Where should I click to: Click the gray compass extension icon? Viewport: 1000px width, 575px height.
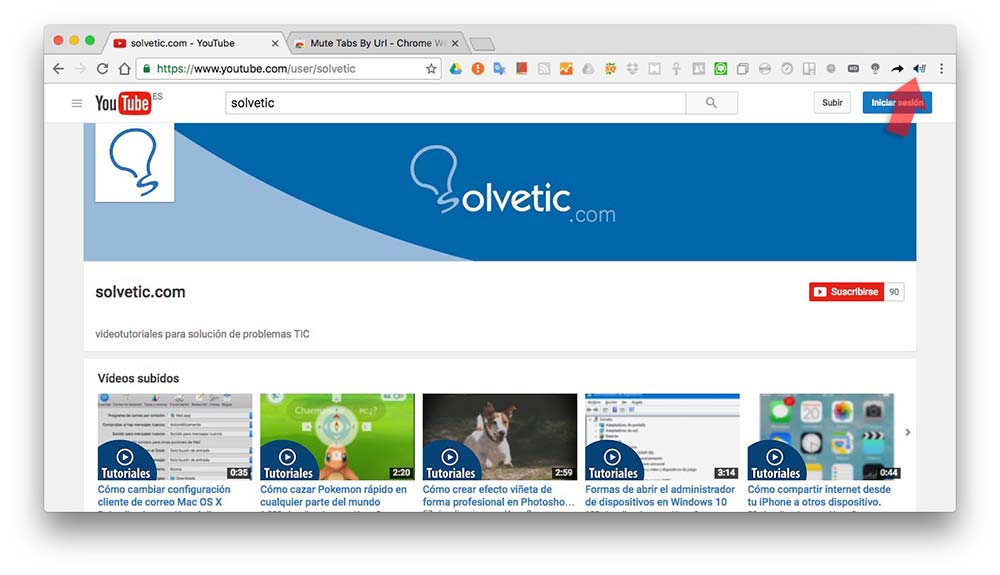(x=787, y=69)
